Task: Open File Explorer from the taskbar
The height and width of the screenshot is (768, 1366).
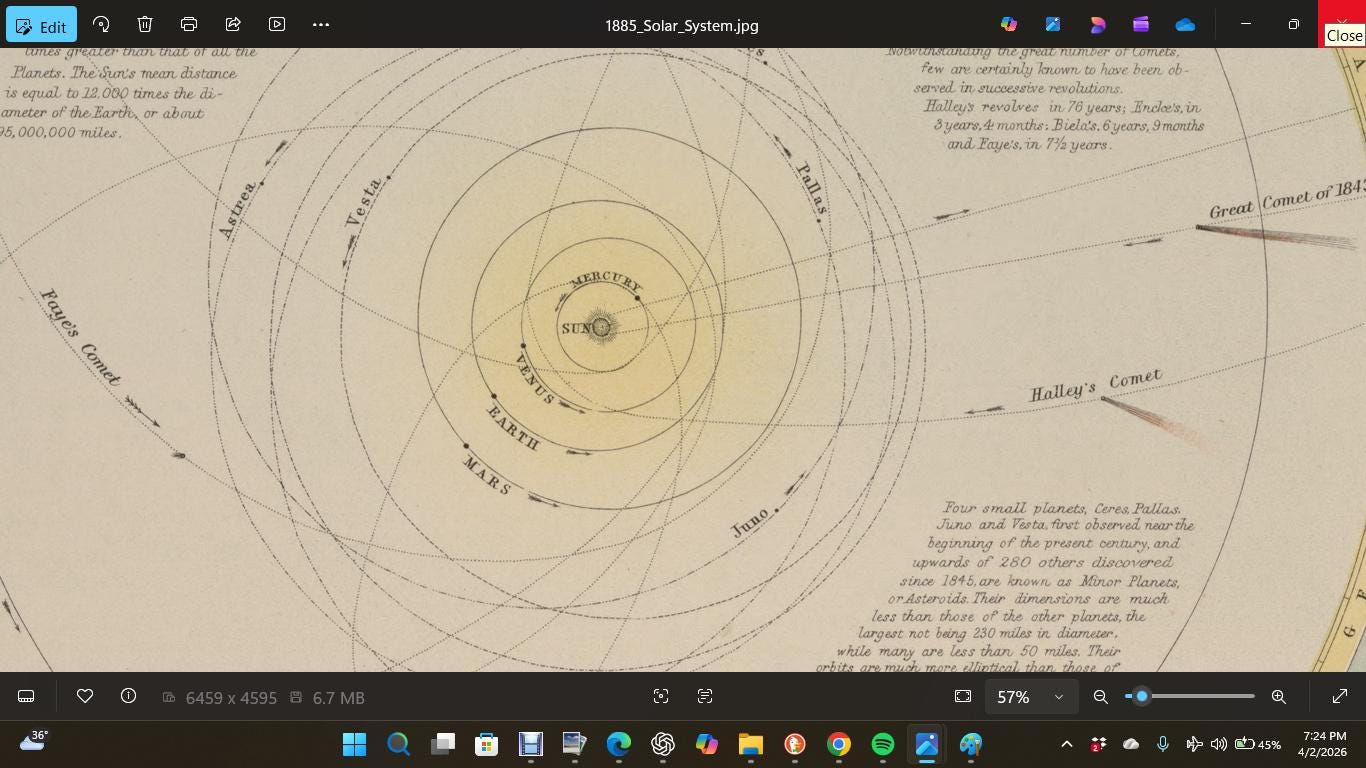Action: pyautogui.click(x=750, y=744)
